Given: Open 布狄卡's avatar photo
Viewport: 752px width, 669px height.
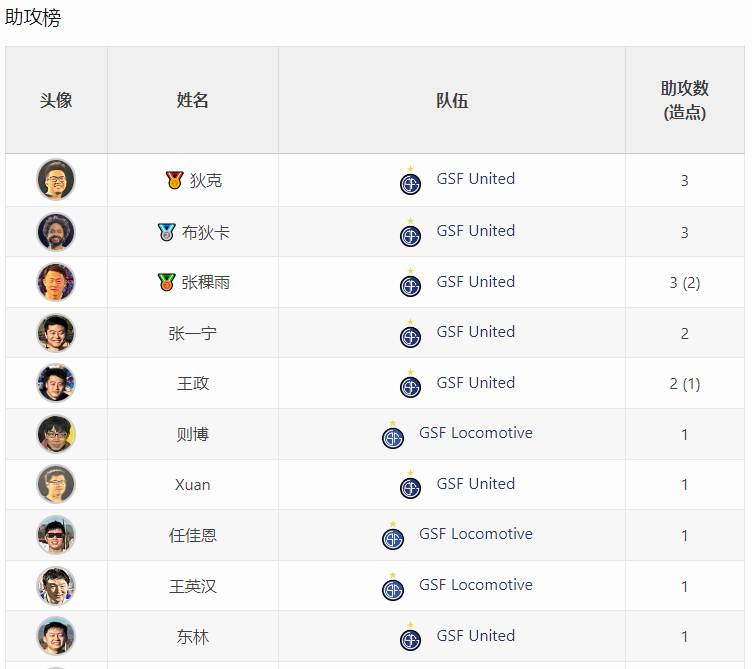Looking at the screenshot, I should [56, 232].
